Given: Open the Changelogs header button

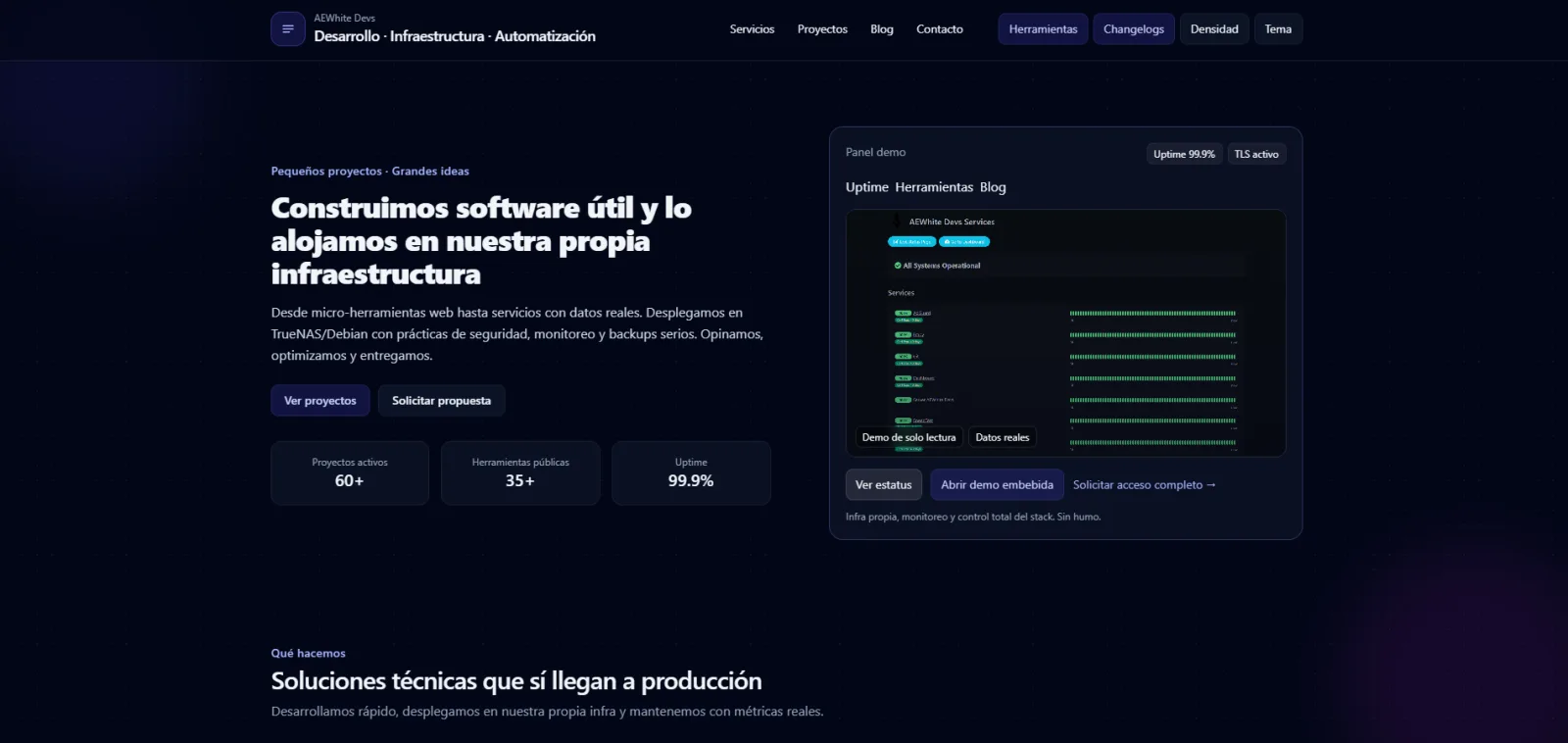Looking at the screenshot, I should (1134, 29).
